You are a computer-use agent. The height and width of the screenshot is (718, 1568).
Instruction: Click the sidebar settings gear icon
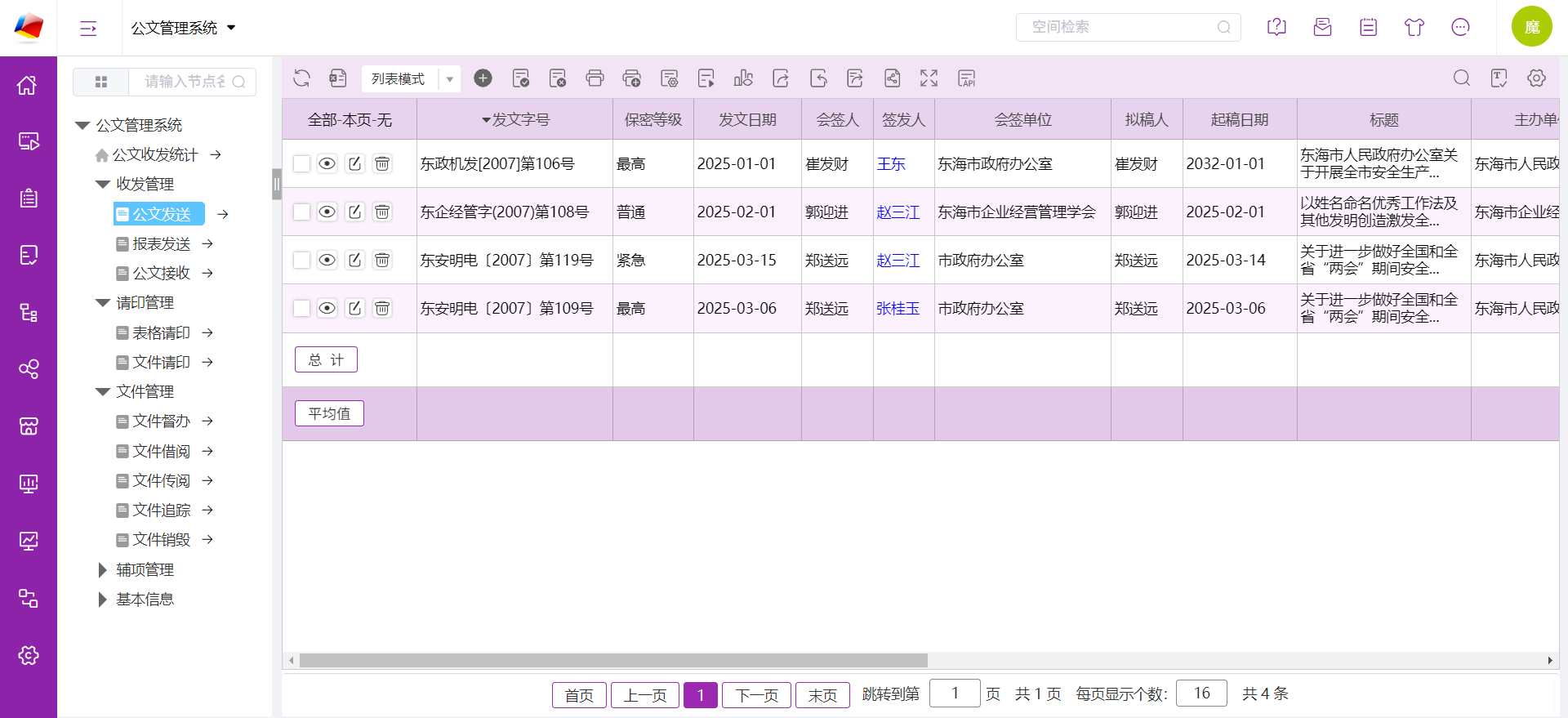[x=28, y=655]
